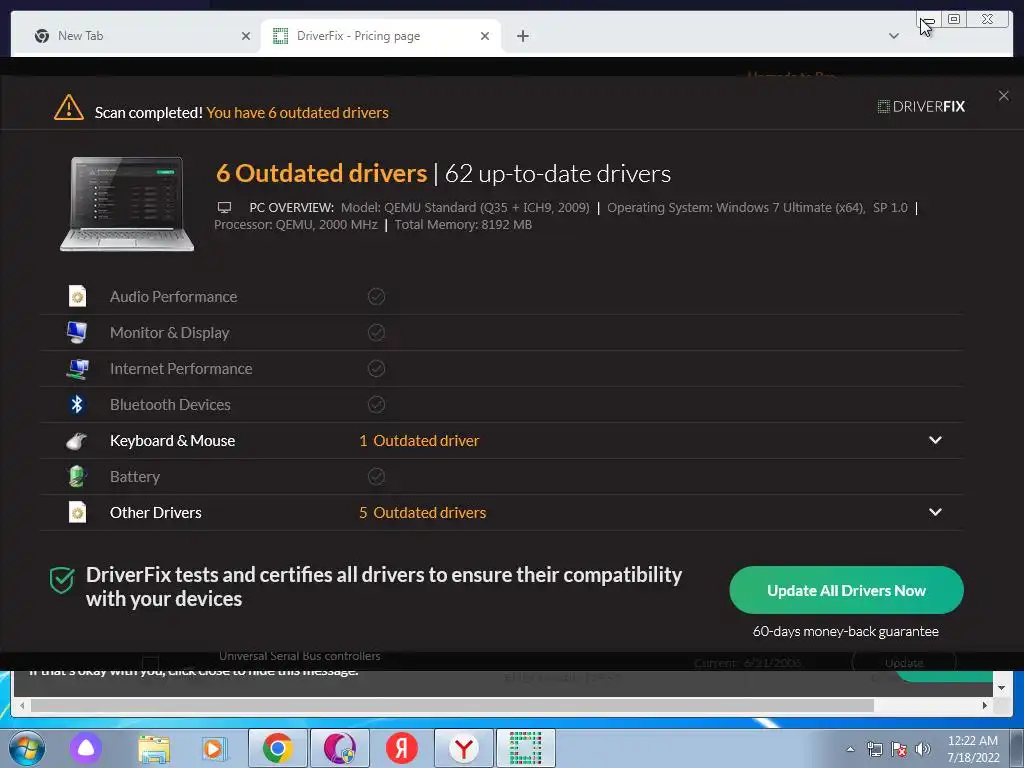Viewport: 1024px width, 768px height.
Task: Open the Windows Start menu
Action: [26, 748]
